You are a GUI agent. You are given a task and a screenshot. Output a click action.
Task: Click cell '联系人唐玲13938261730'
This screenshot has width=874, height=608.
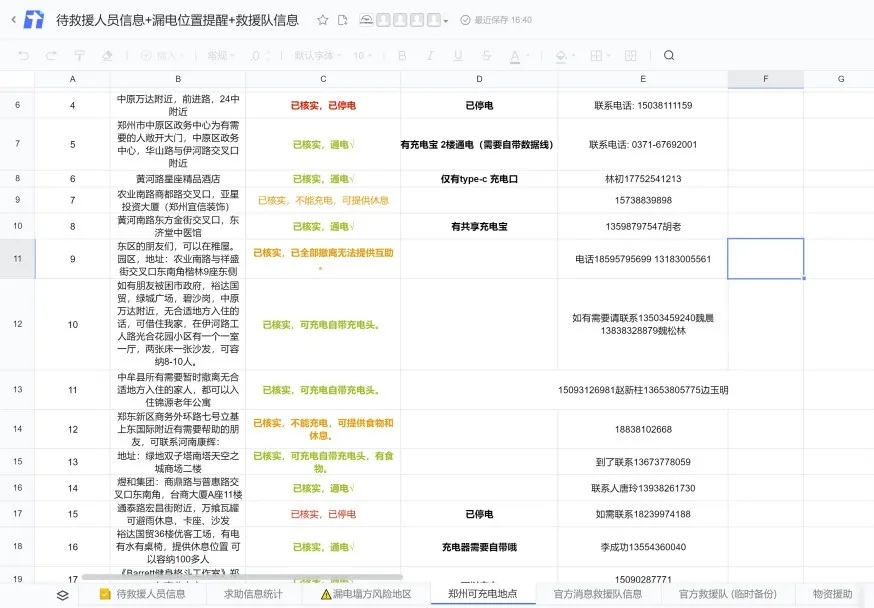(643, 488)
